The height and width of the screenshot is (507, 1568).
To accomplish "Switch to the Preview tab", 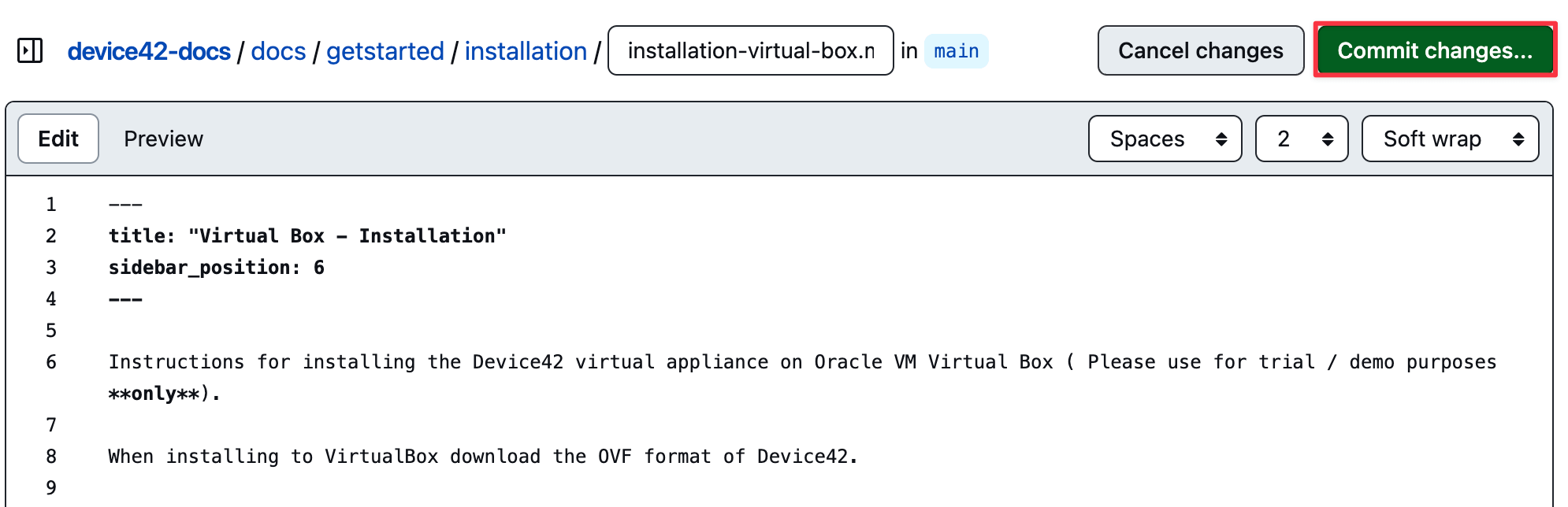I will pyautogui.click(x=163, y=139).
